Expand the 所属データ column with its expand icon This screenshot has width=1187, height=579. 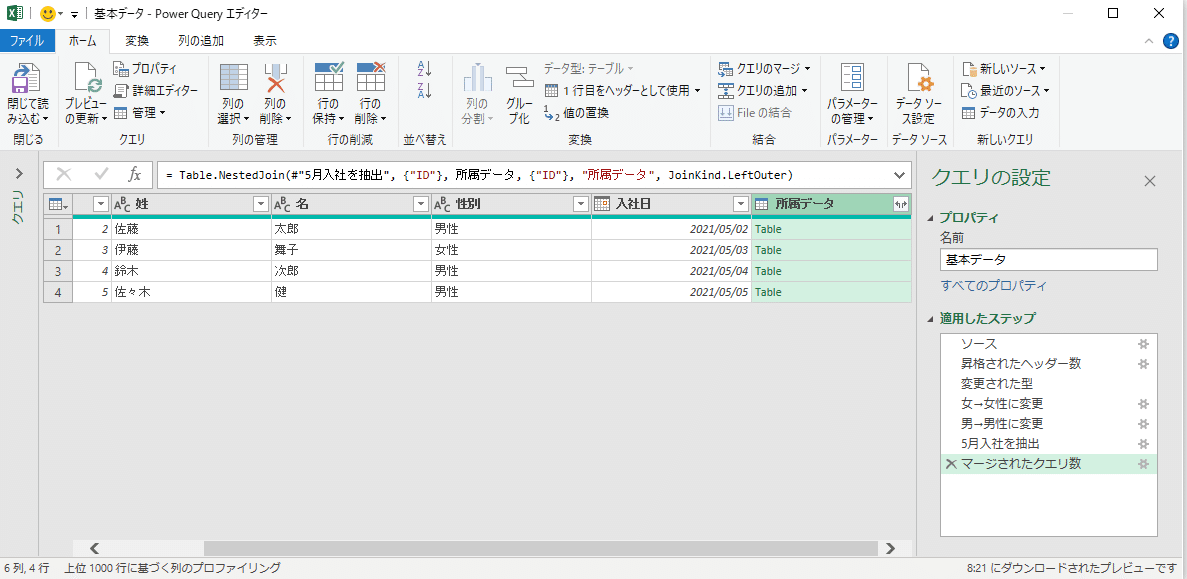[900, 204]
